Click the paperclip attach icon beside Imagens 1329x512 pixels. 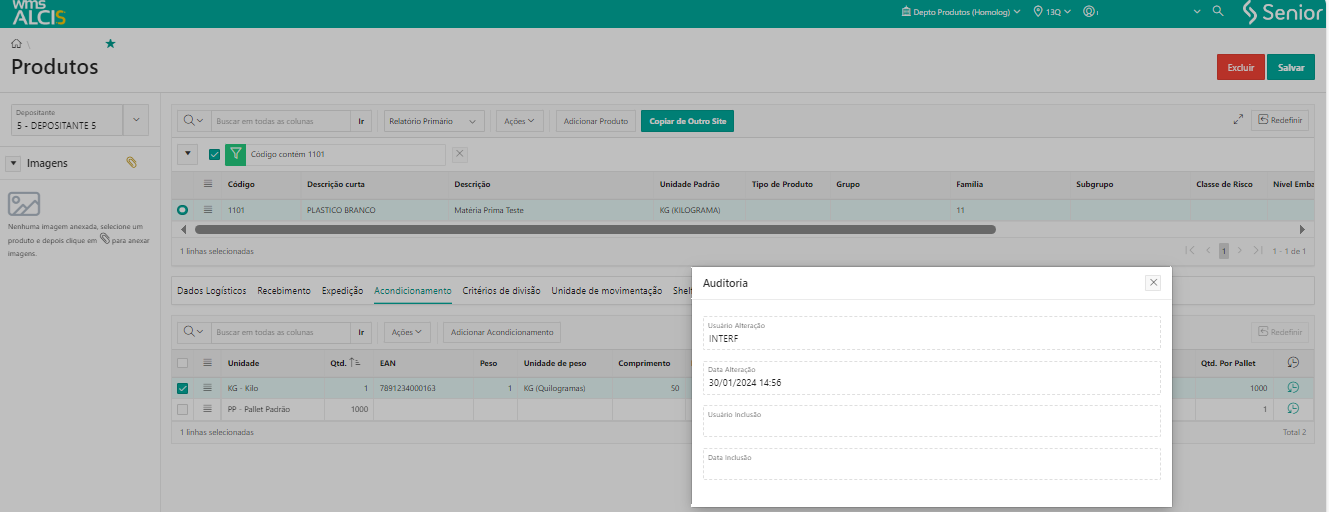click(131, 162)
